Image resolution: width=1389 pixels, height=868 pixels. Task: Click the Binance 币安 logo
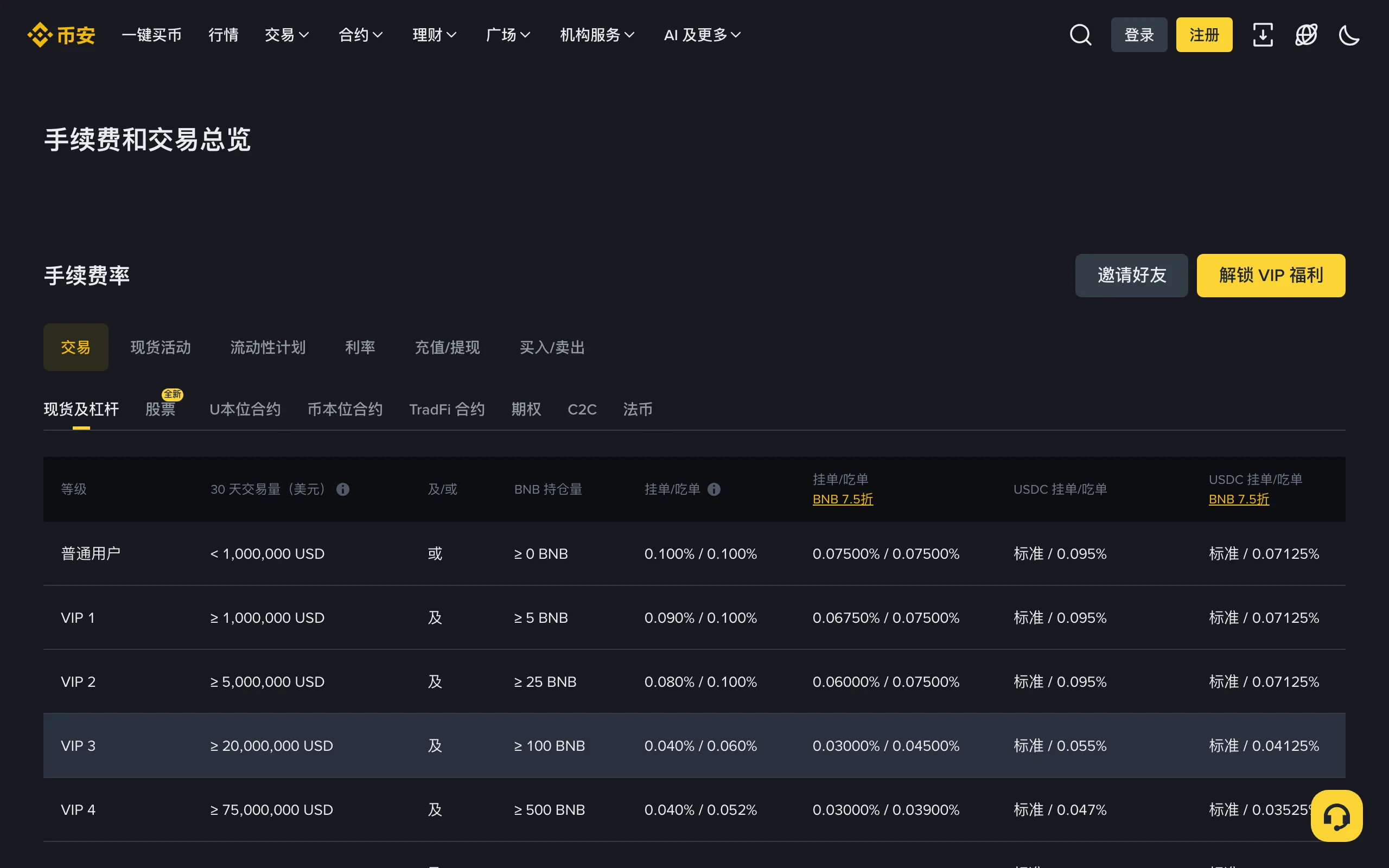[x=61, y=35]
